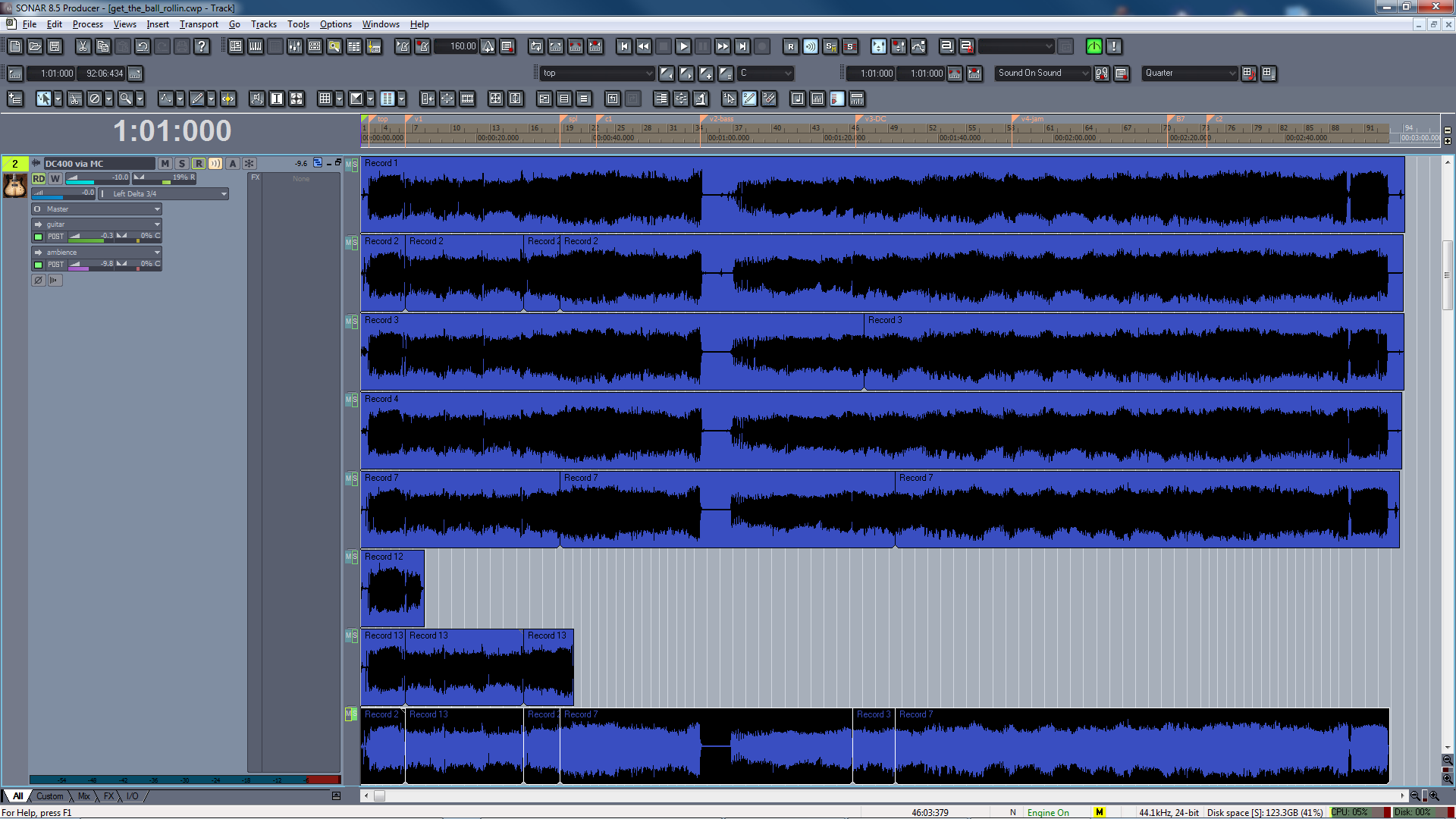Open the Select tool options arrow
The width and height of the screenshot is (1456, 819).
point(58,99)
